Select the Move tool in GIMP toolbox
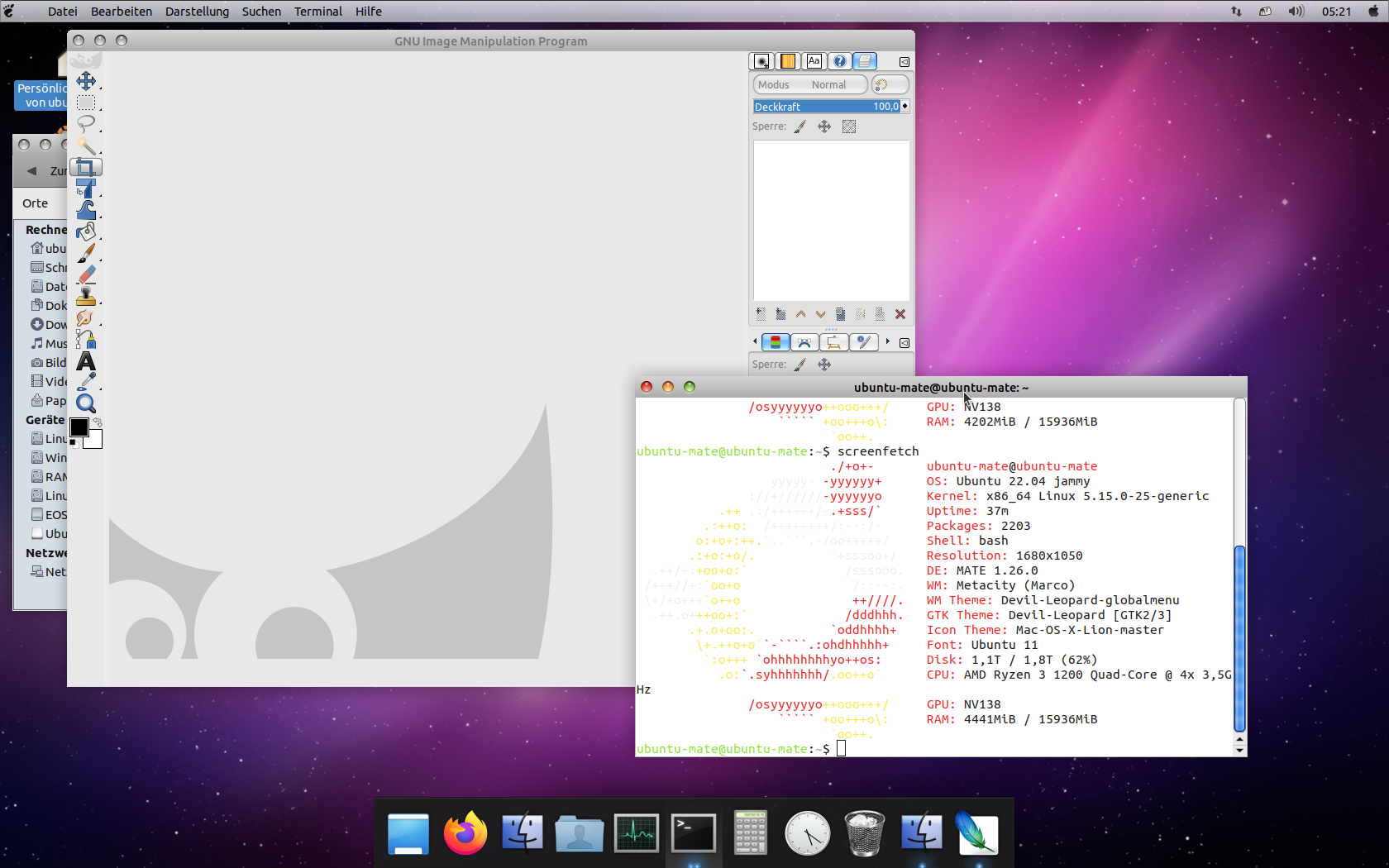The height and width of the screenshot is (868, 1389). pyautogui.click(x=86, y=81)
